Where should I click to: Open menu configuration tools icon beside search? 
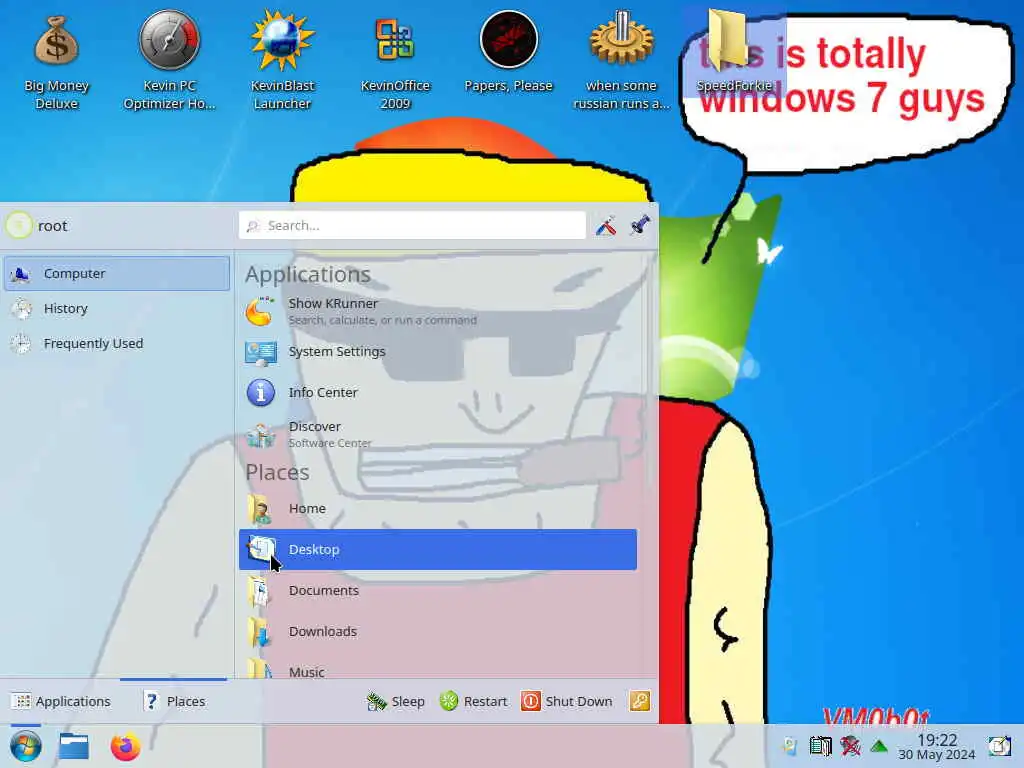coord(605,225)
